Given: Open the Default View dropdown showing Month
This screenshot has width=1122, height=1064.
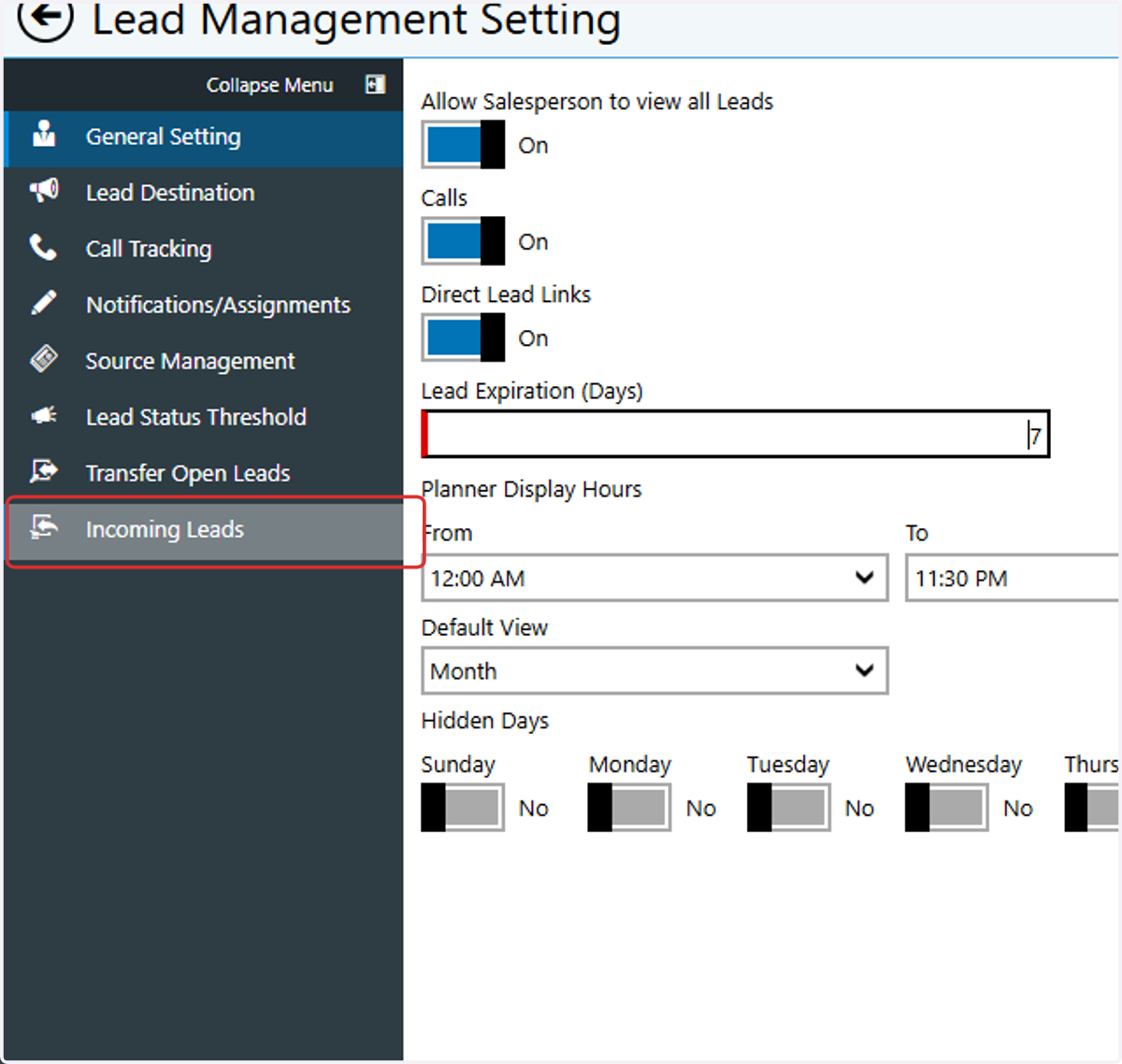Looking at the screenshot, I should [654, 670].
